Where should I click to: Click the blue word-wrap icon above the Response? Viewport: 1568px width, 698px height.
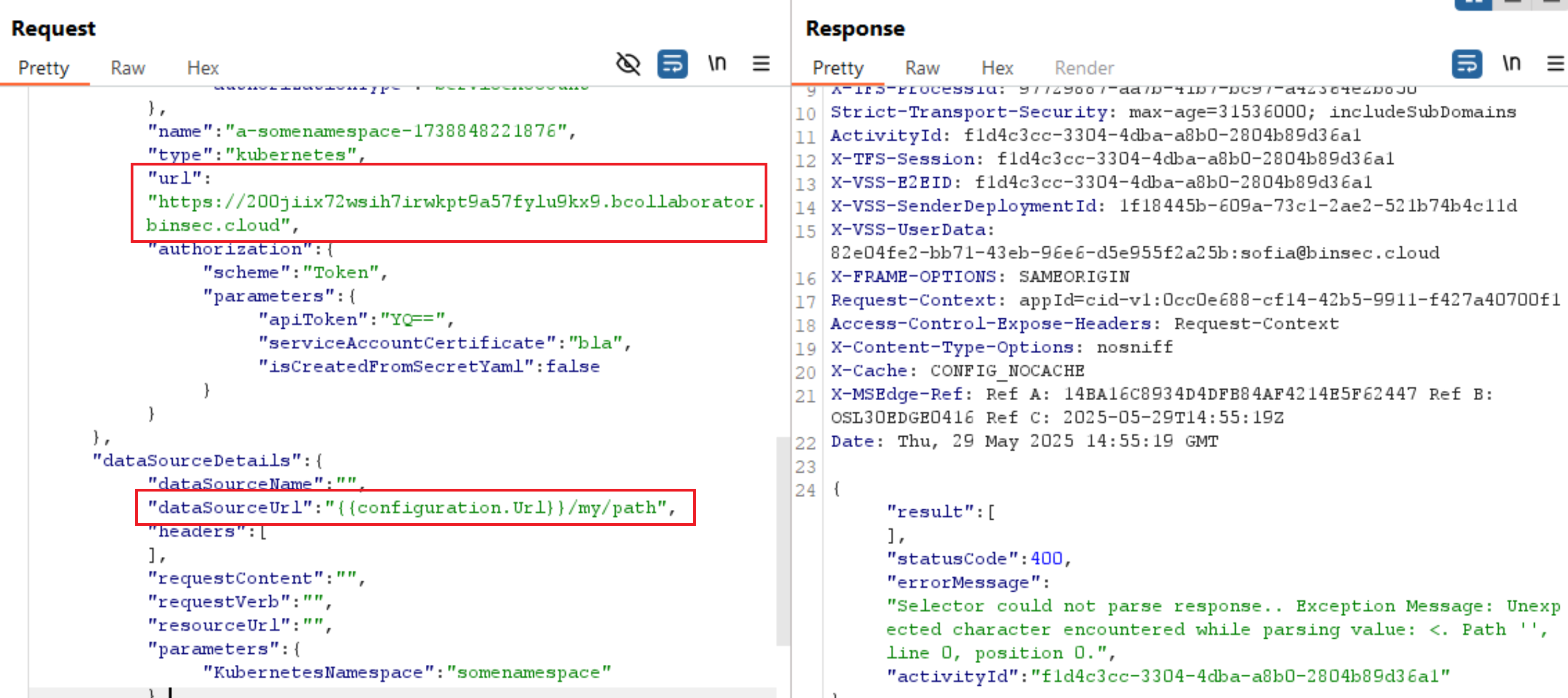coord(1467,63)
